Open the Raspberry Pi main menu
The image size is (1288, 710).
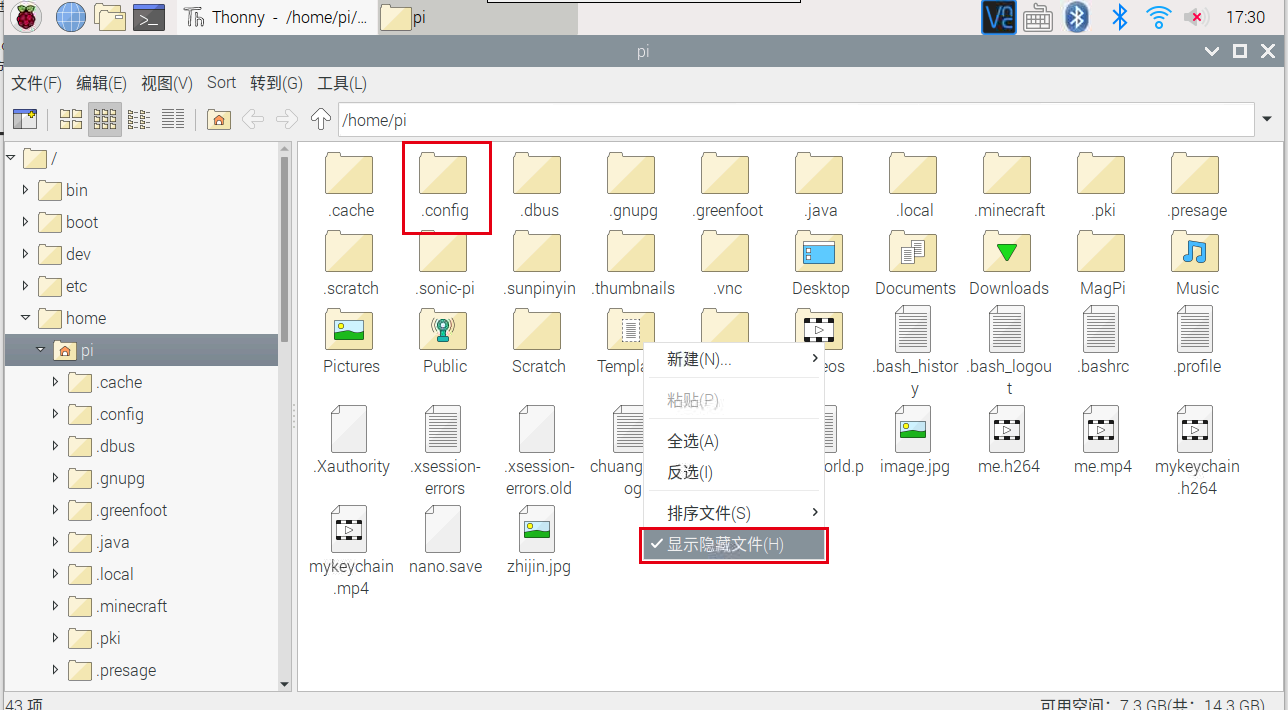(26, 17)
